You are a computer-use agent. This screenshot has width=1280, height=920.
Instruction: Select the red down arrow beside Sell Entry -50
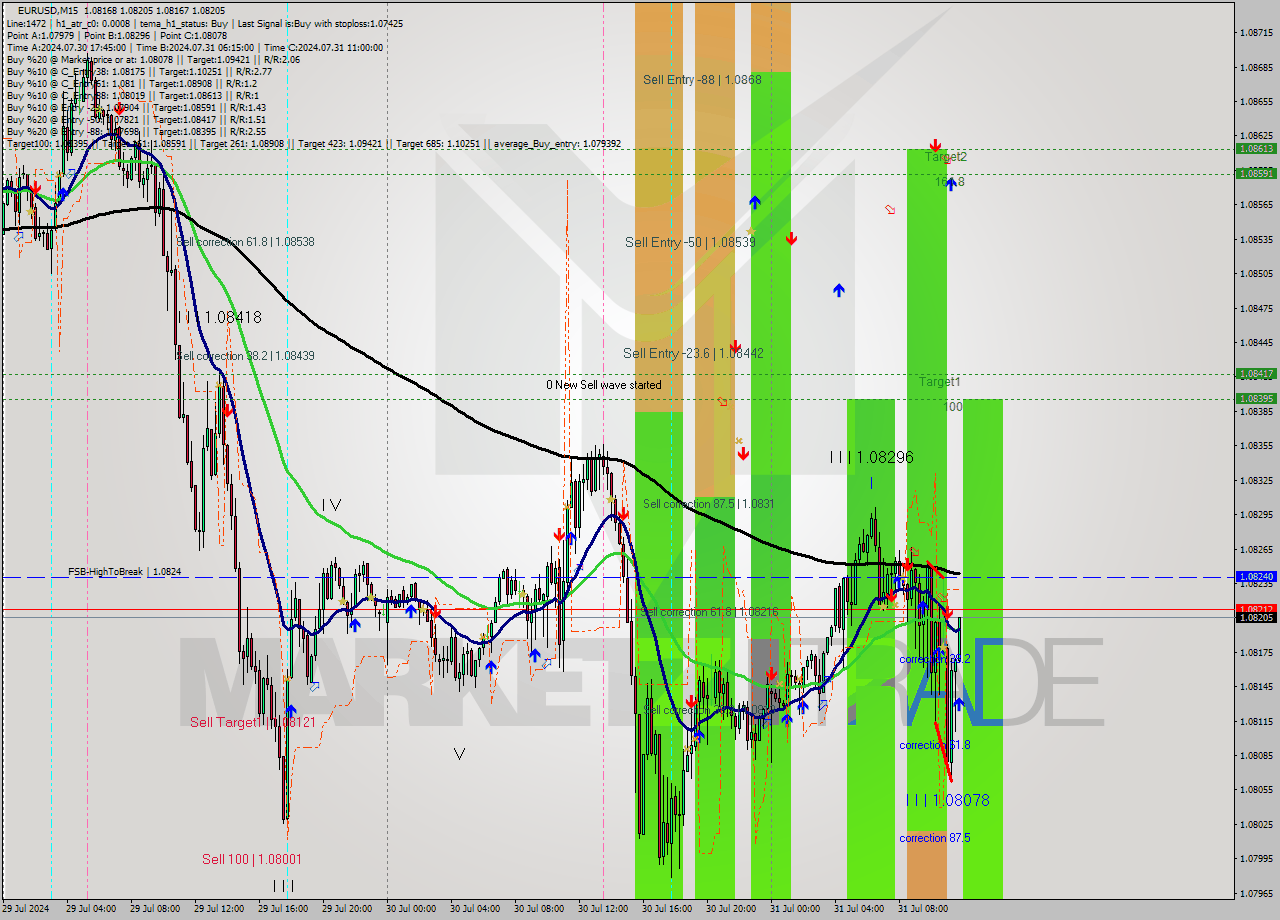791,239
